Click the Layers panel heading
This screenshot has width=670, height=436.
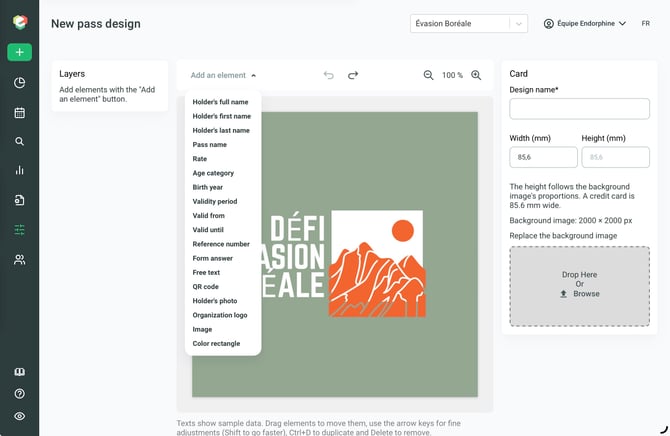(x=72, y=74)
